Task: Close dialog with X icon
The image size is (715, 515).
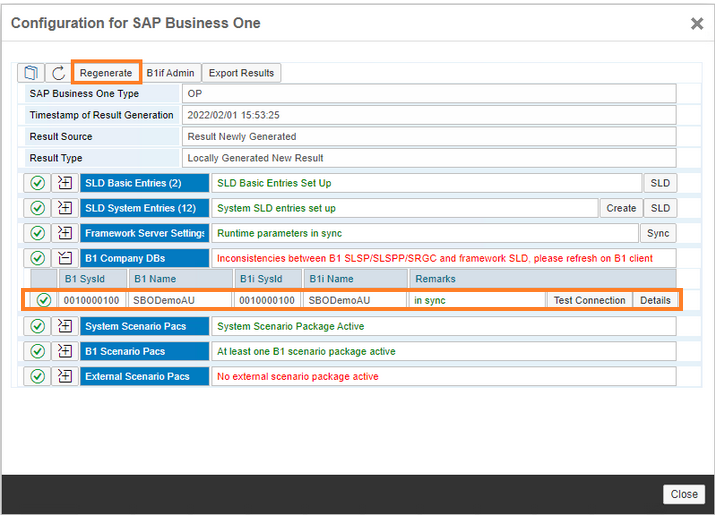Action: (697, 23)
